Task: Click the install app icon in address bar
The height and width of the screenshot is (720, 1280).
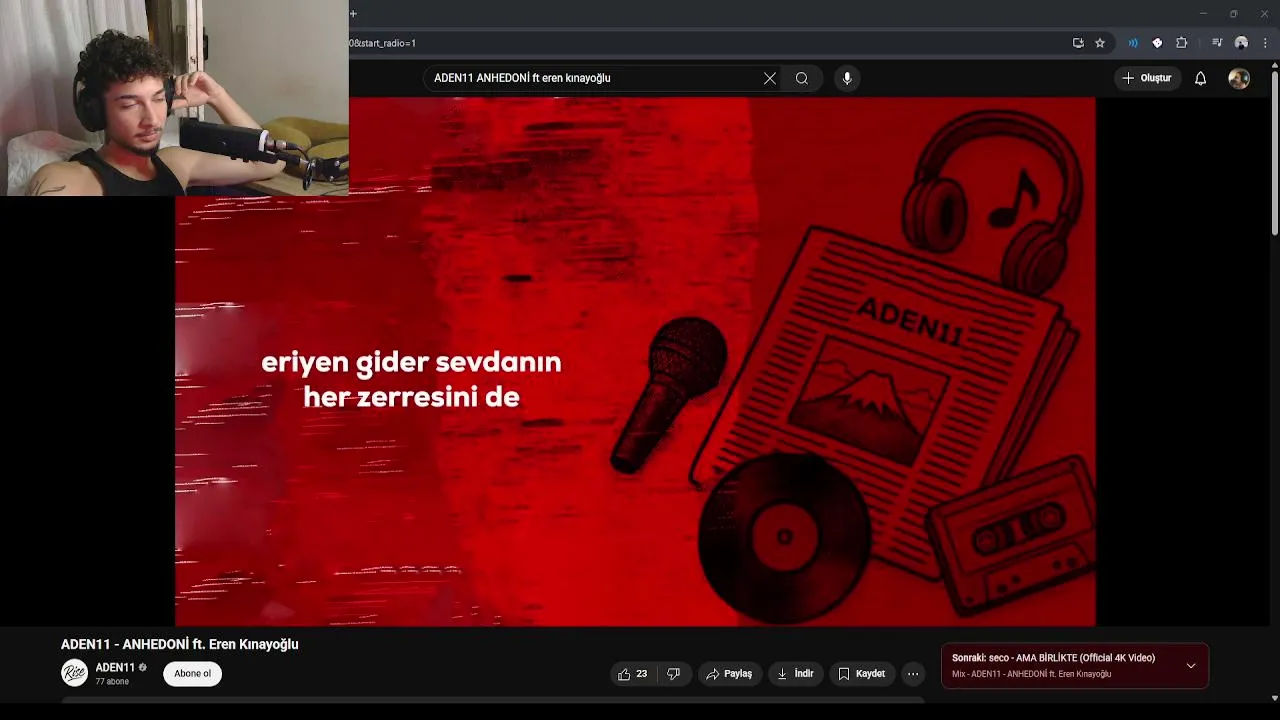Action: 1078,43
